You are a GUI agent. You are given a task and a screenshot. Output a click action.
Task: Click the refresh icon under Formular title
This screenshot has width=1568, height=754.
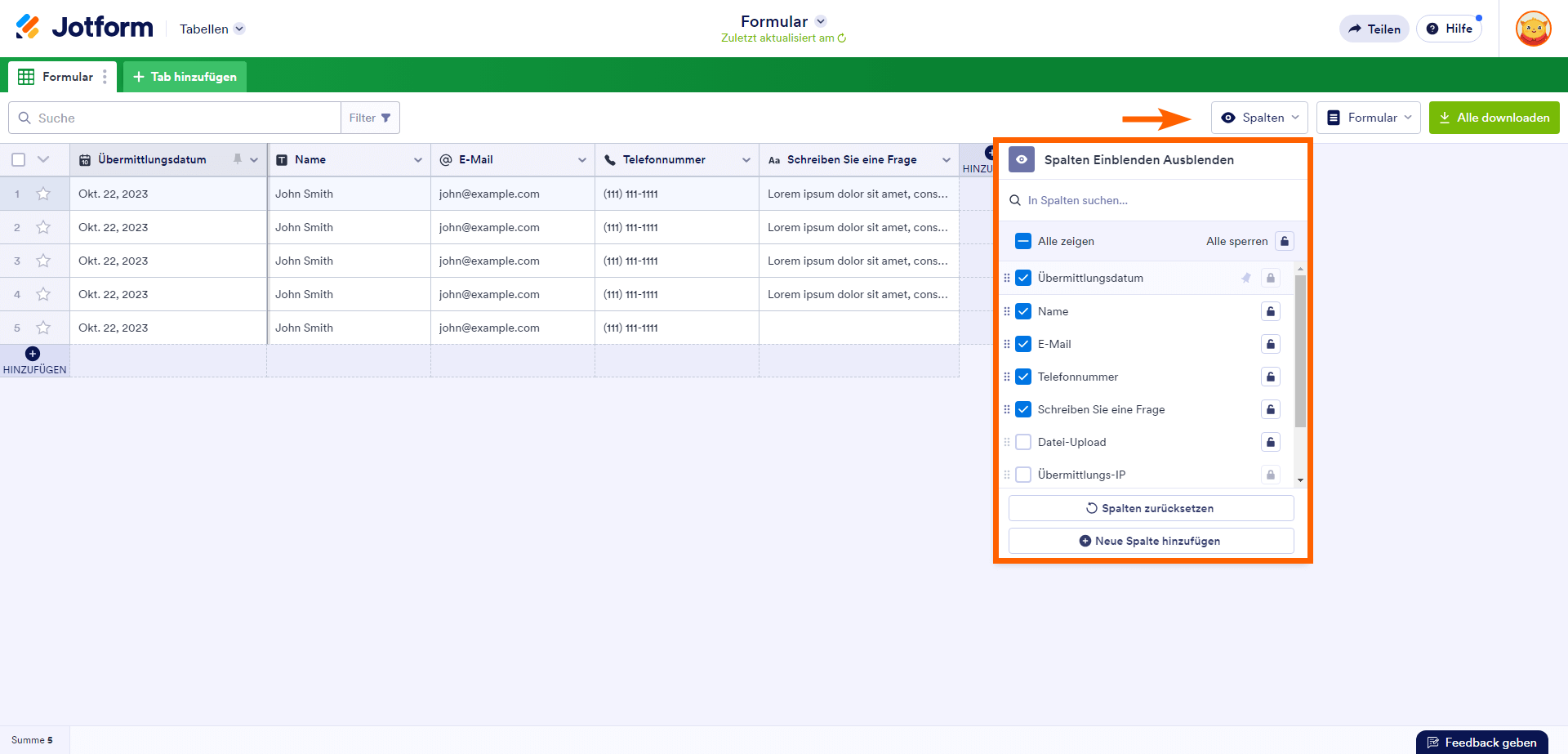[842, 38]
